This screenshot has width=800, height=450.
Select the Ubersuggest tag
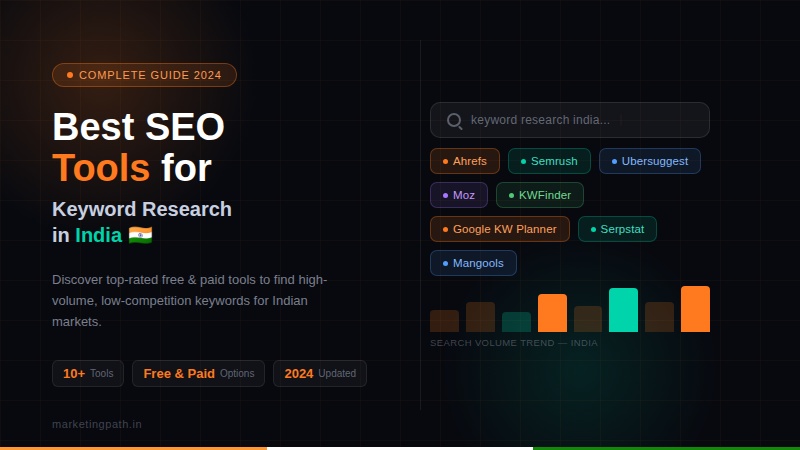coord(649,161)
